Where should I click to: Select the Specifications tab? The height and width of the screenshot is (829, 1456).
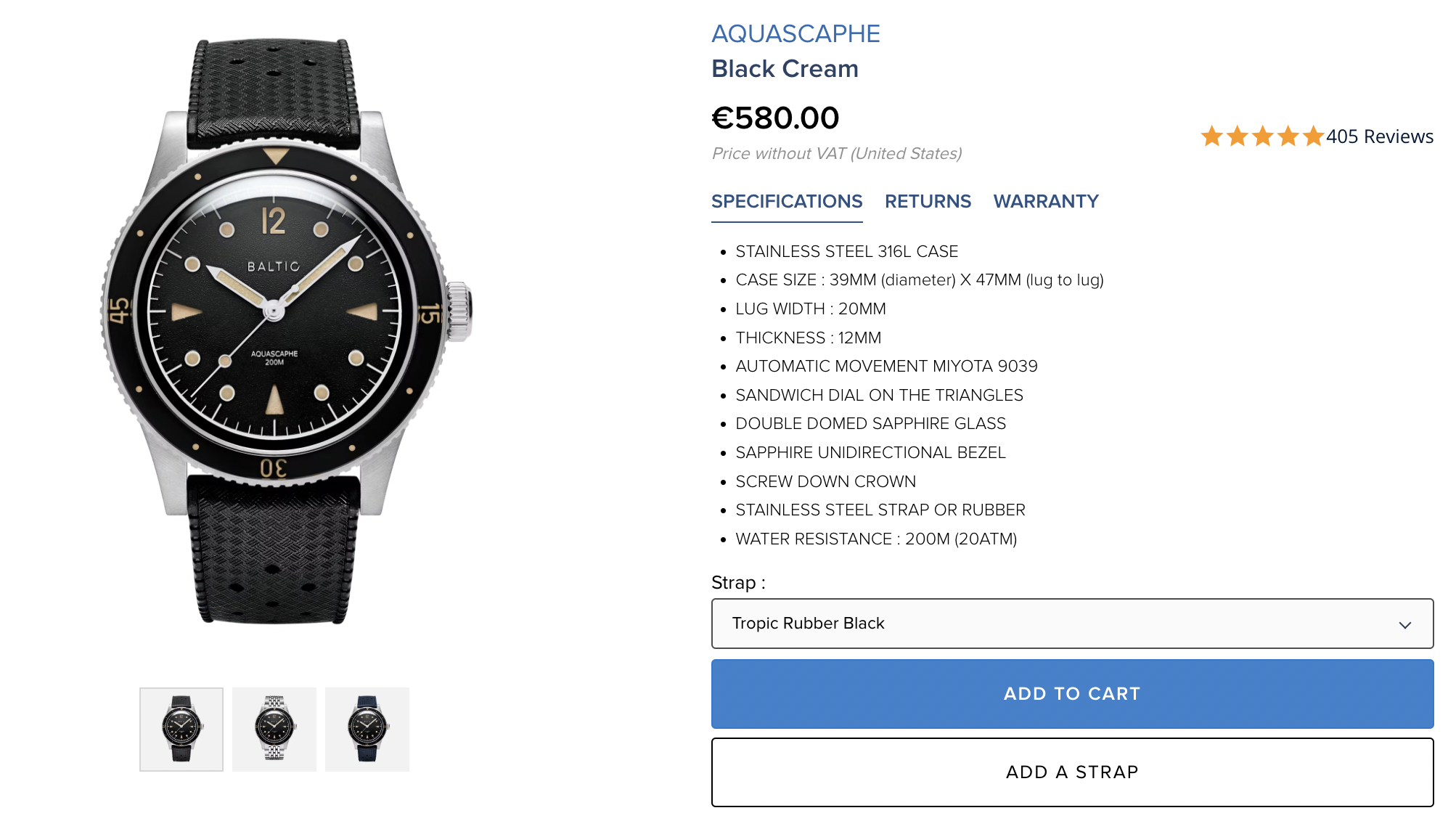tap(787, 201)
